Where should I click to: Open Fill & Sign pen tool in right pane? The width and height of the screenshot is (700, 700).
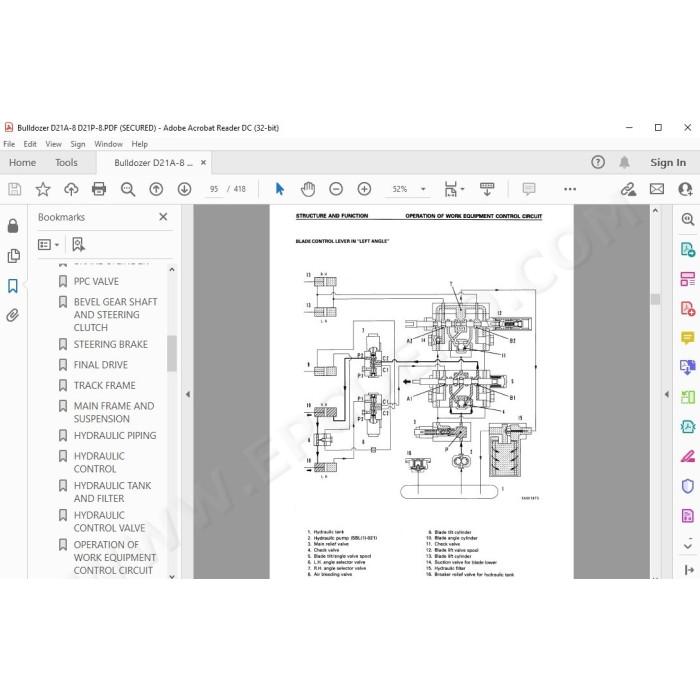(688, 456)
